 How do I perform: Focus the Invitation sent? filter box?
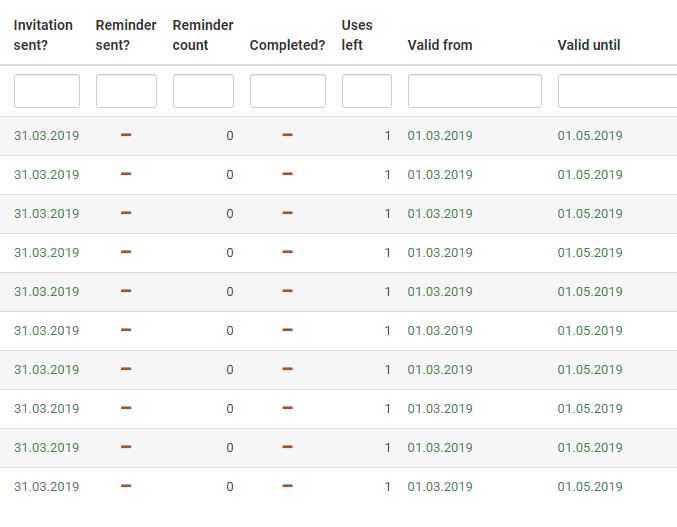47,91
